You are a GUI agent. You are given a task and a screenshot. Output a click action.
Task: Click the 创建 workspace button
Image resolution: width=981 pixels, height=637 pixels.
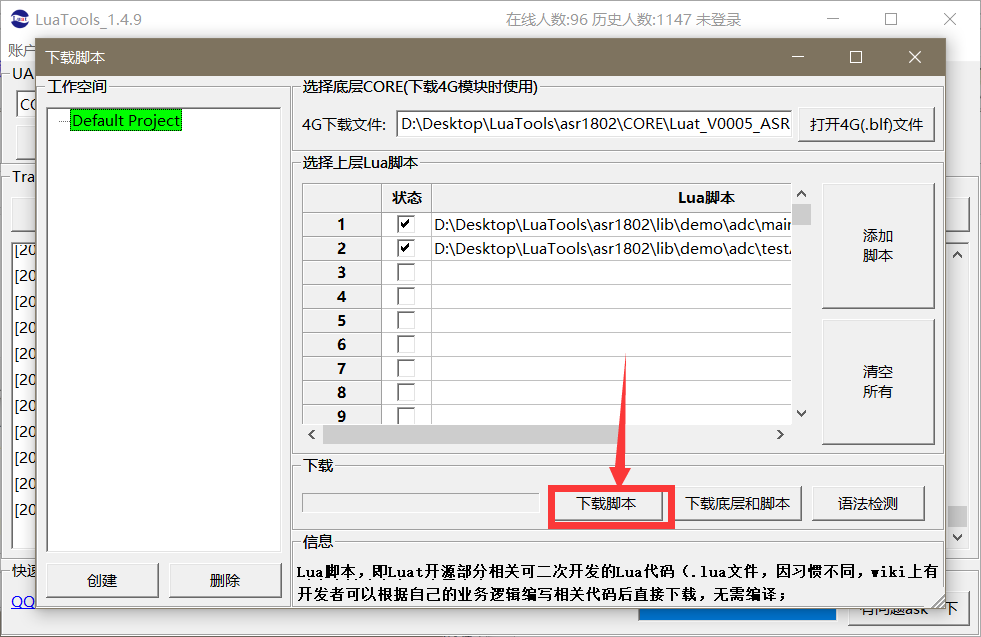[102, 581]
